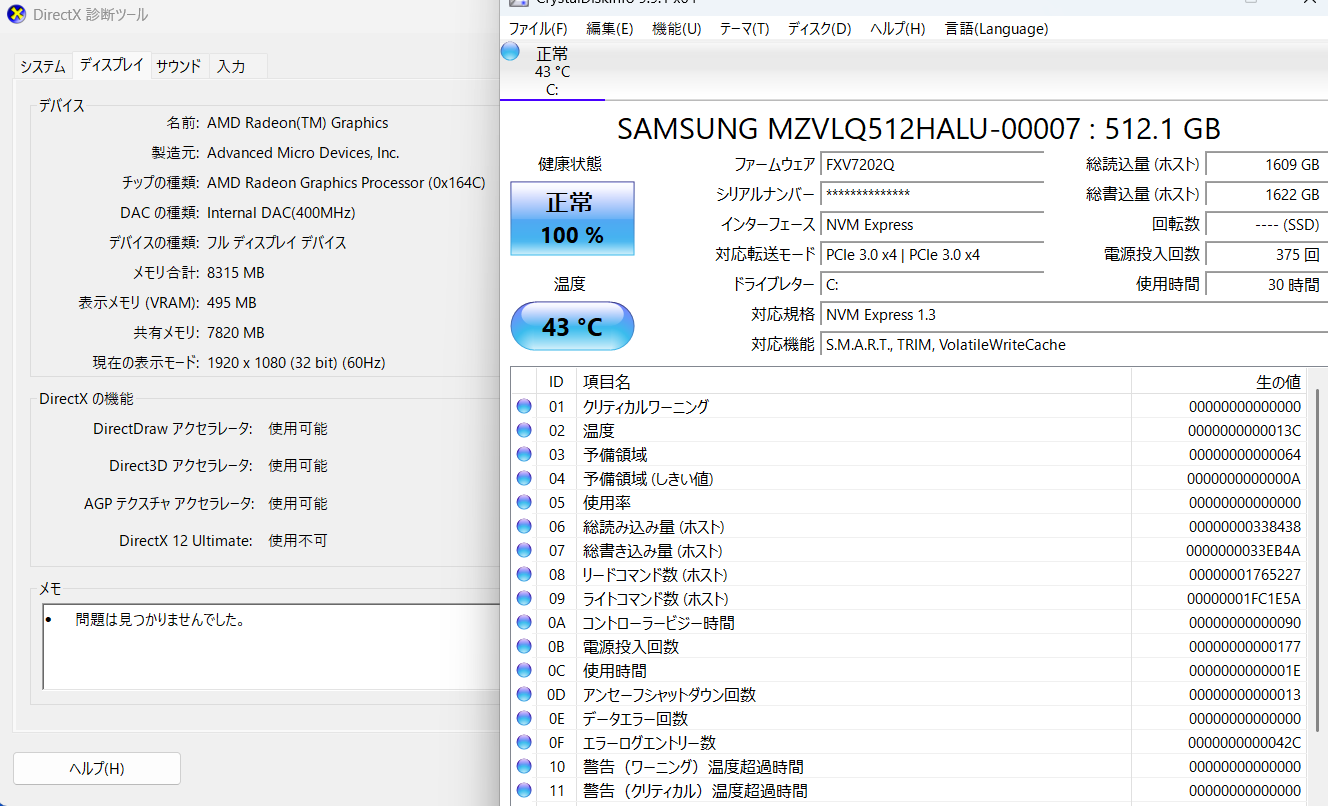Click the status orb for row 02 温度

click(524, 431)
